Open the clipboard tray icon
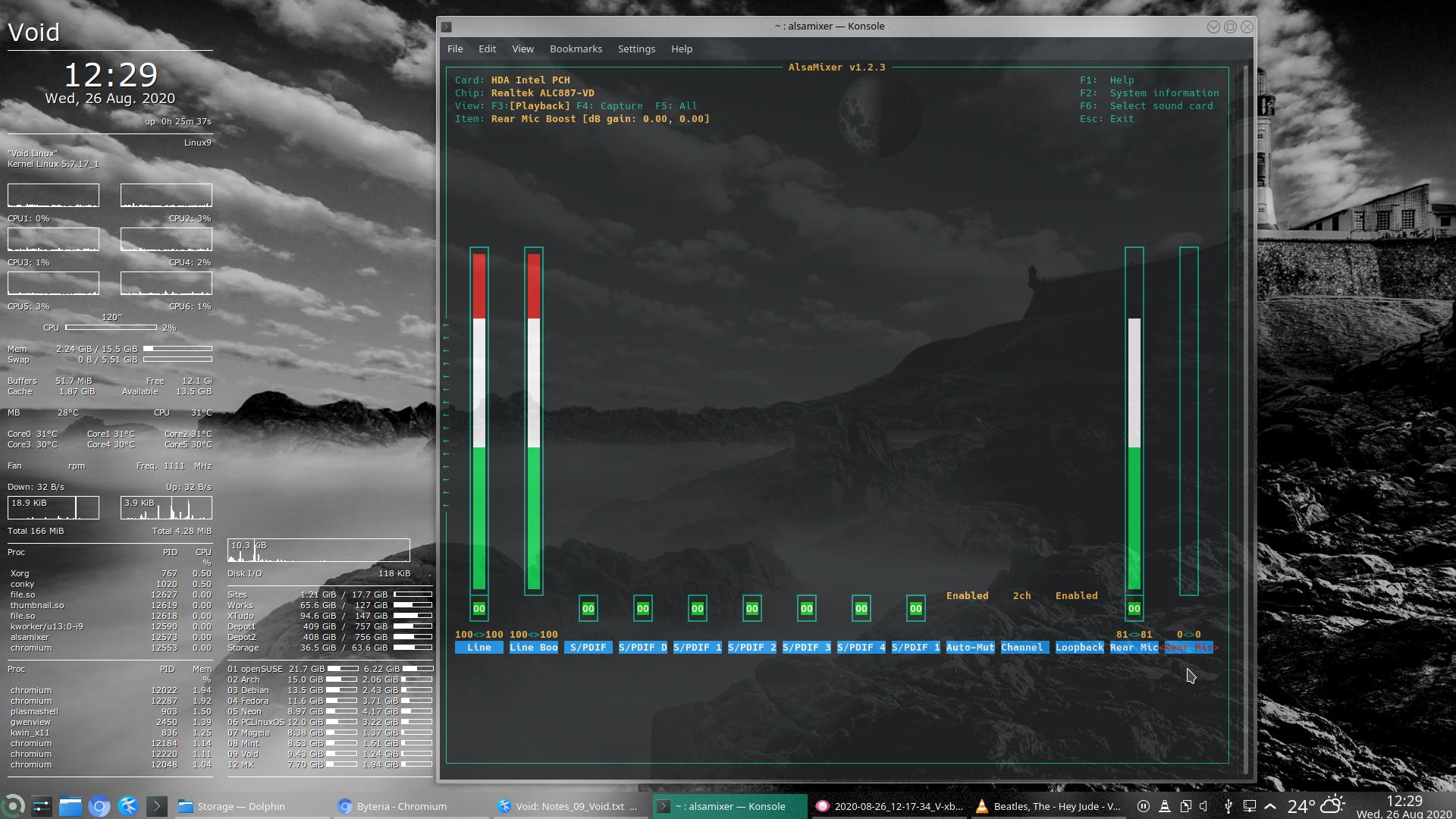Viewport: 1456px width, 819px height. click(1185, 806)
